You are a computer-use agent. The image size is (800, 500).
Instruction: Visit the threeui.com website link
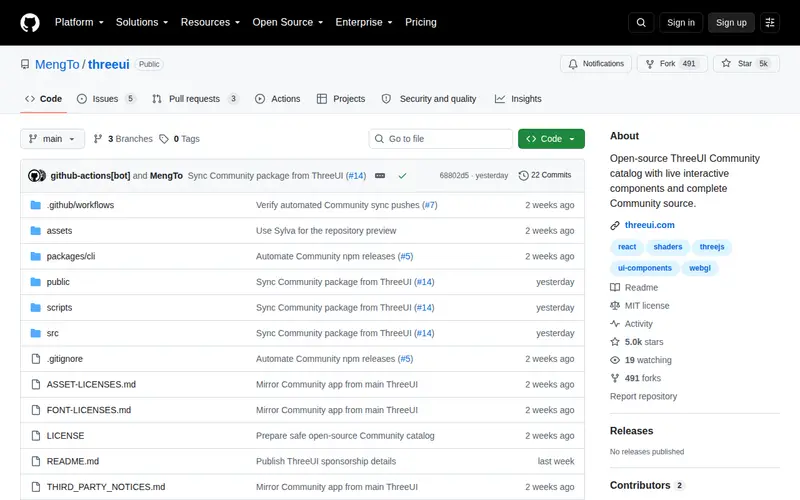pyautogui.click(x=649, y=225)
